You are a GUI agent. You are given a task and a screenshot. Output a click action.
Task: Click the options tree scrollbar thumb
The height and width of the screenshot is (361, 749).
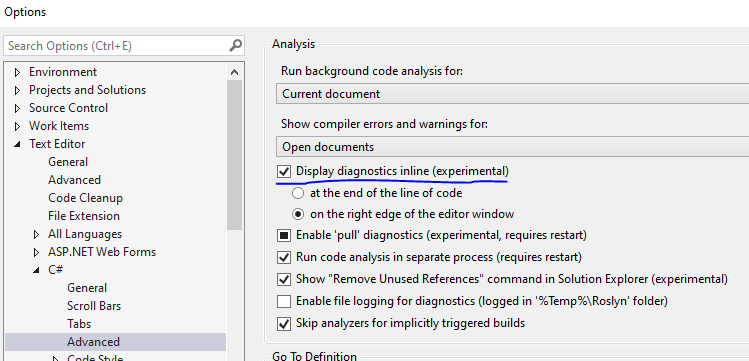(234, 155)
